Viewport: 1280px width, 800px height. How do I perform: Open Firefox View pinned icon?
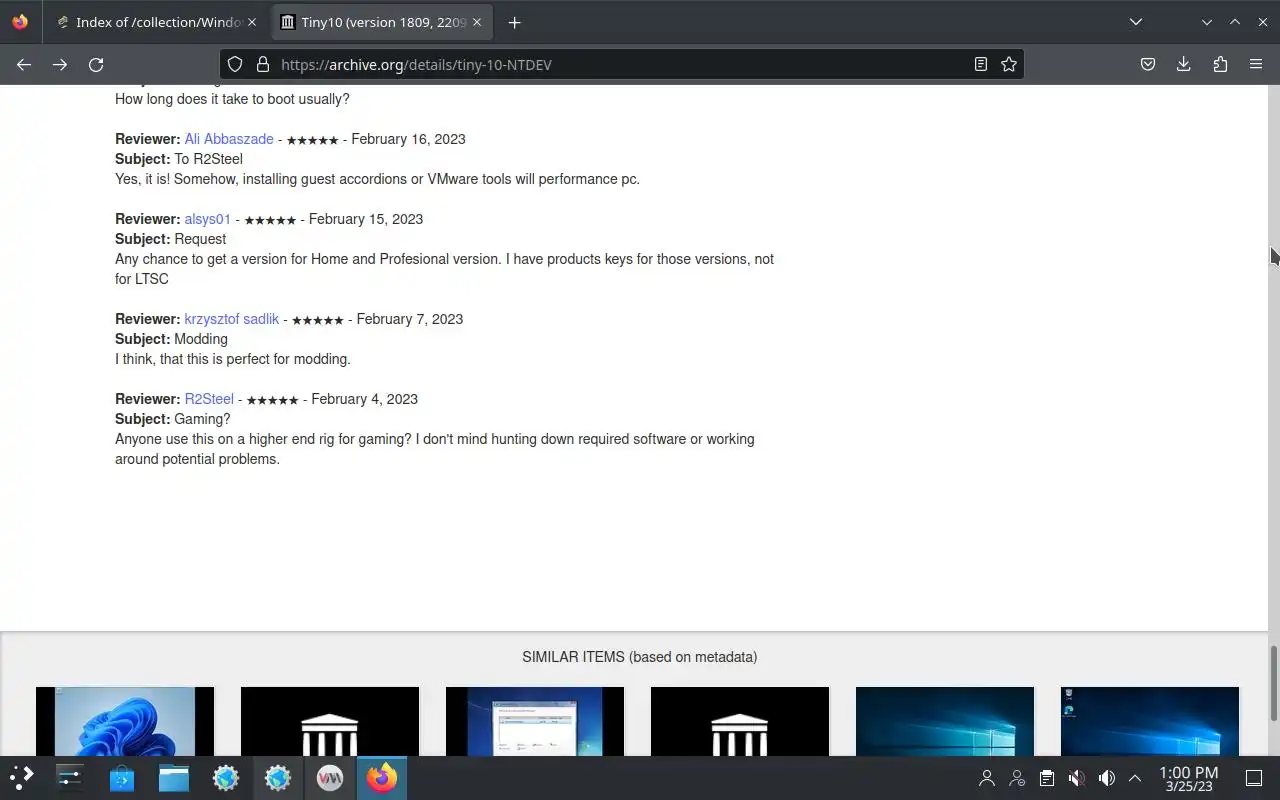[x=20, y=22]
